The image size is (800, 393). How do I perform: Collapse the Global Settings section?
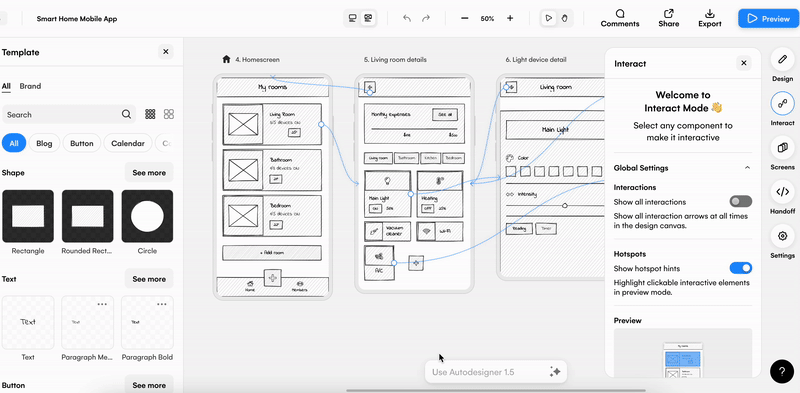(747, 168)
